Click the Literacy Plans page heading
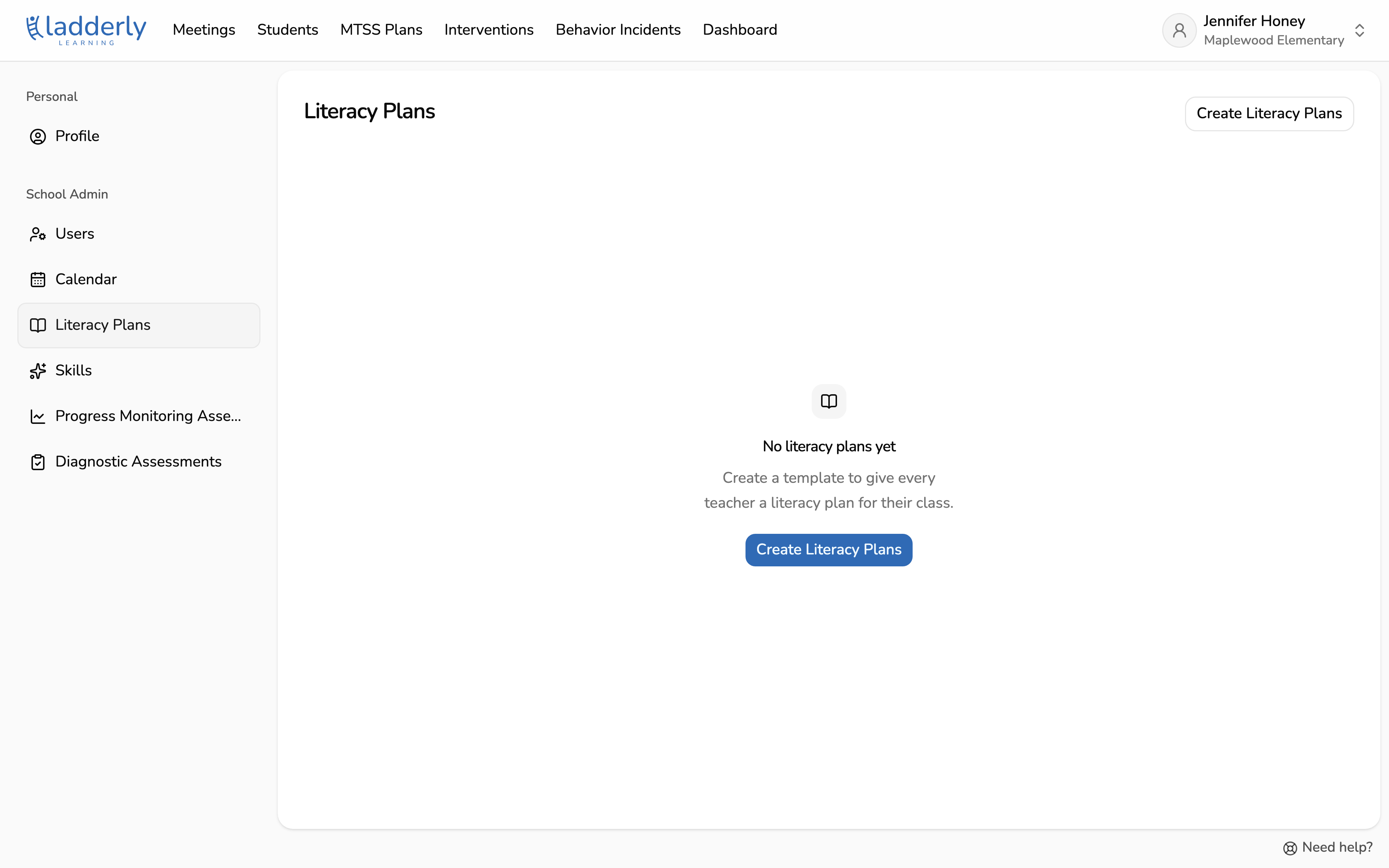The height and width of the screenshot is (868, 1389). (370, 111)
